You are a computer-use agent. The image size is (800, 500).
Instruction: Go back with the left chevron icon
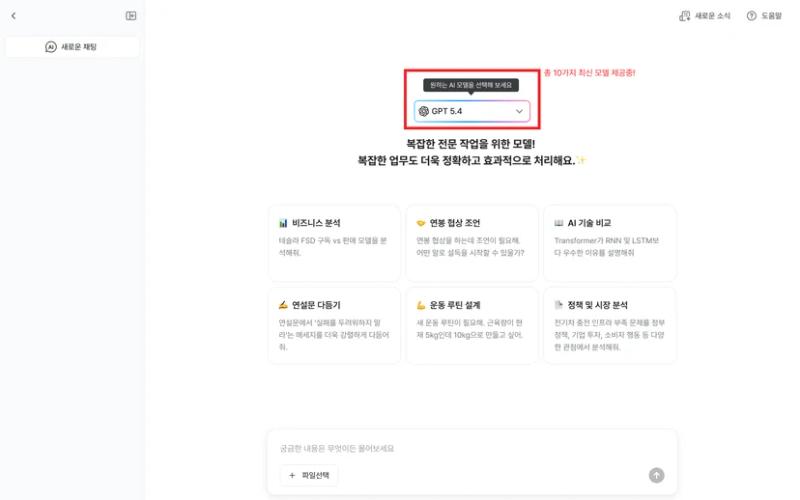point(14,16)
